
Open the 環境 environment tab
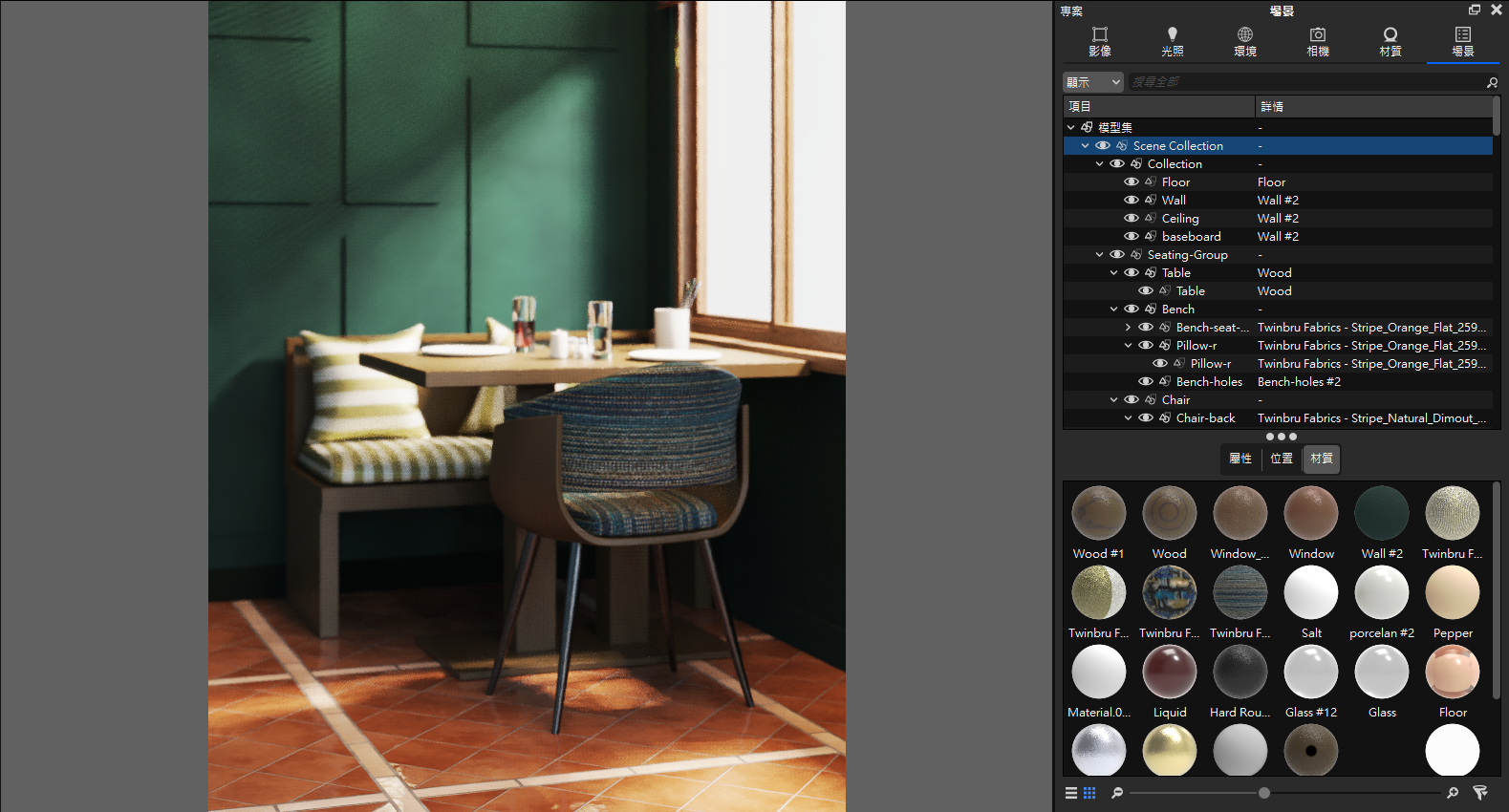[x=1245, y=41]
